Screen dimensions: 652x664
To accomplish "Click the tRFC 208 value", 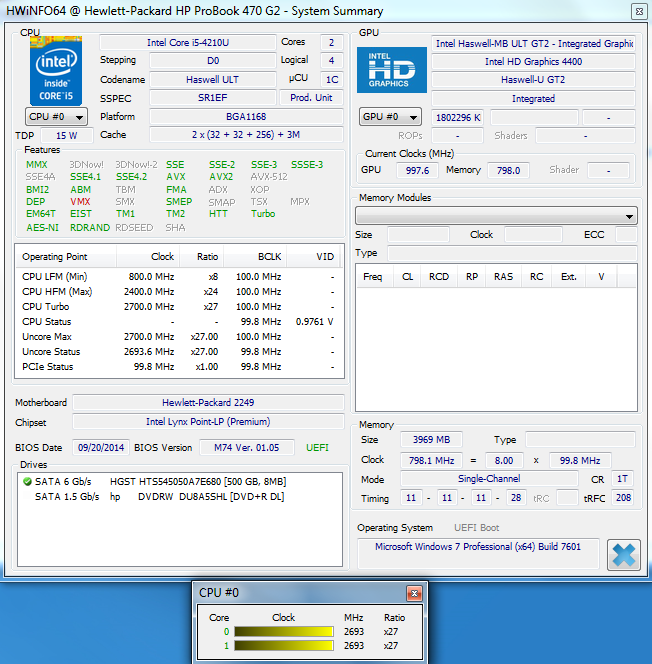I will click(623, 498).
